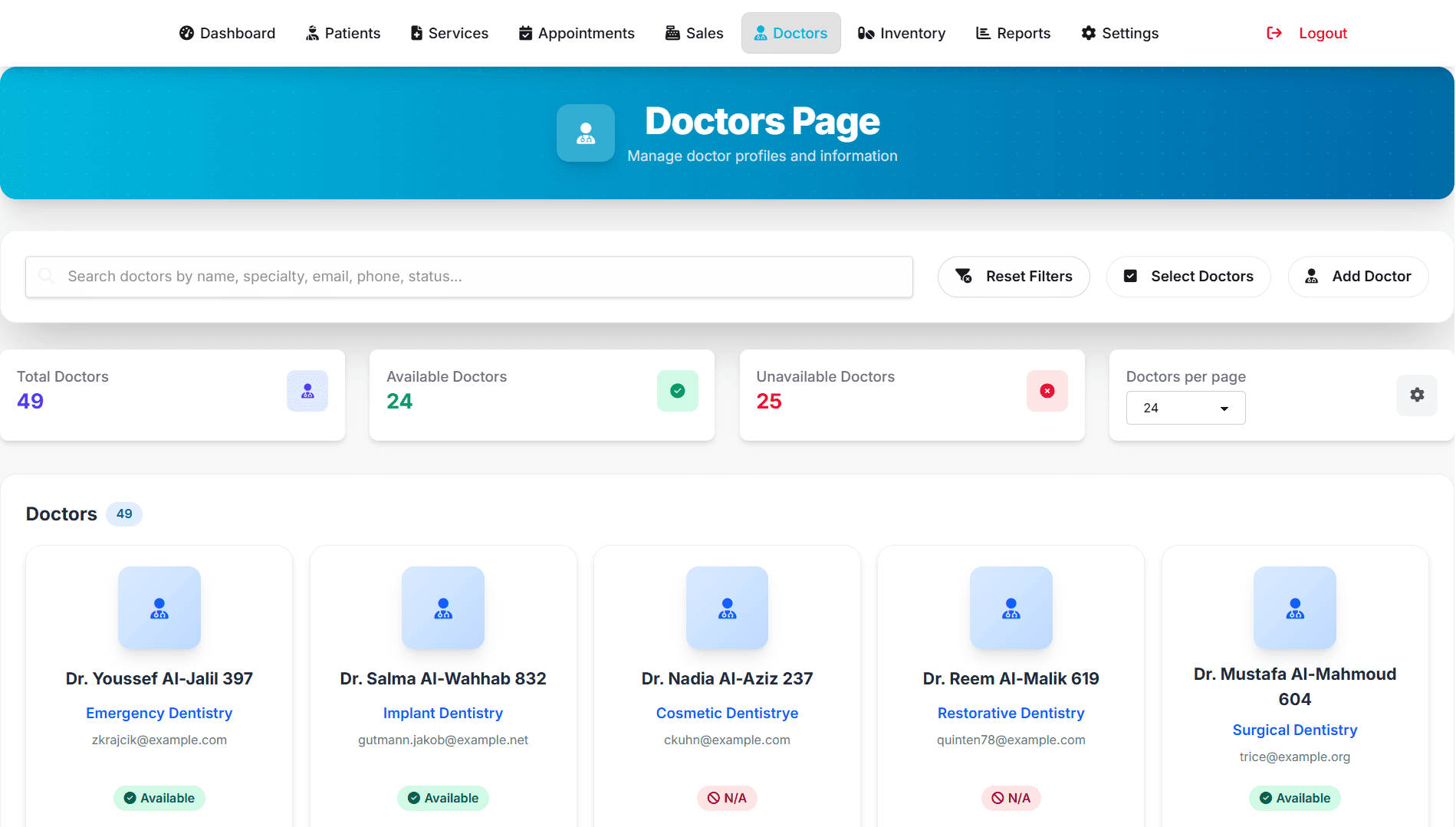Screen dimensions: 1456x827
Task: Open the Patients menu
Action: [343, 33]
